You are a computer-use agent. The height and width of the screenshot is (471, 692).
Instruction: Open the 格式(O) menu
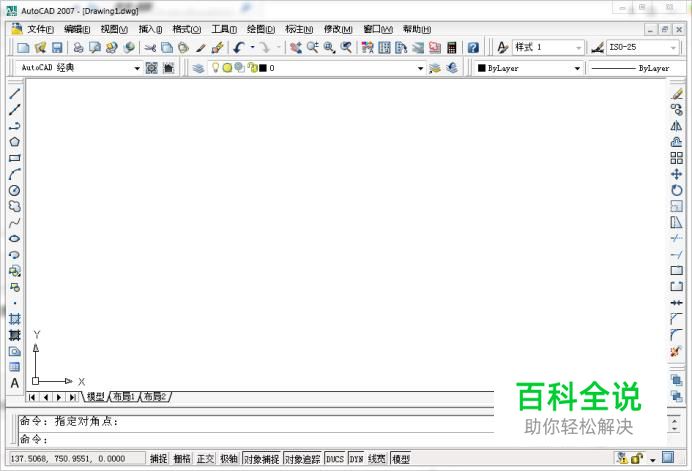pyautogui.click(x=187, y=29)
